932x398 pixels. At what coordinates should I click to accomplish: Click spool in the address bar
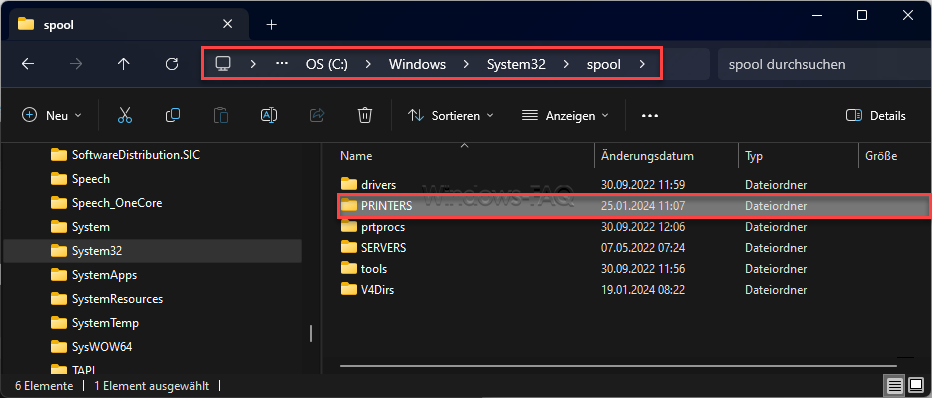click(x=603, y=64)
